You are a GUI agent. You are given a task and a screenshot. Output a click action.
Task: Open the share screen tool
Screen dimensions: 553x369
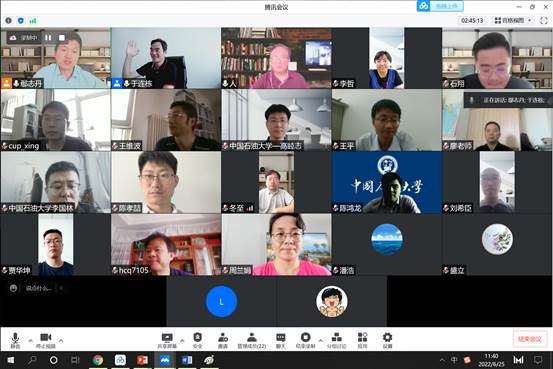tap(167, 340)
